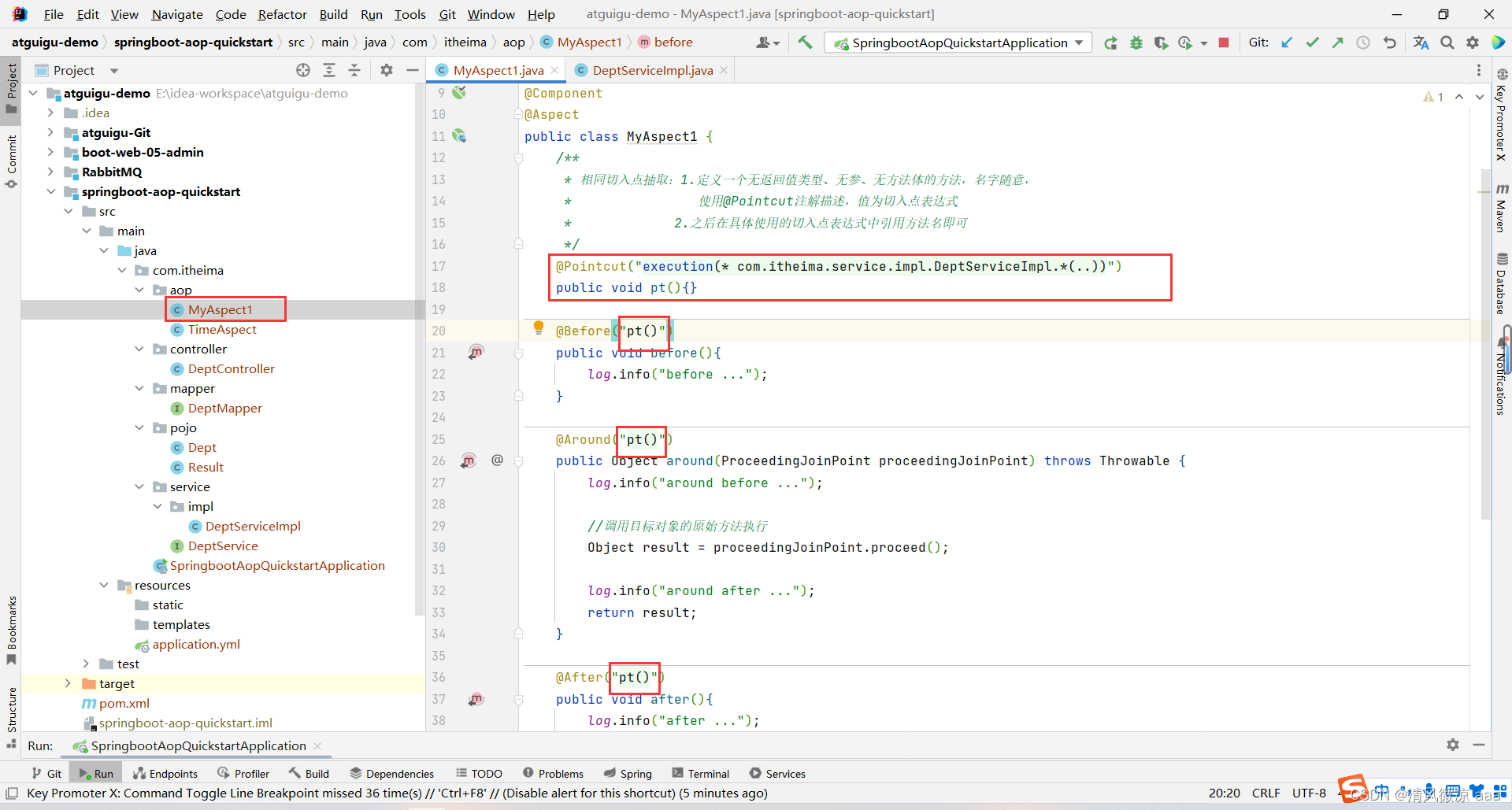Collapse the controller package node
Image resolution: width=1512 pixels, height=810 pixels.
click(139, 349)
